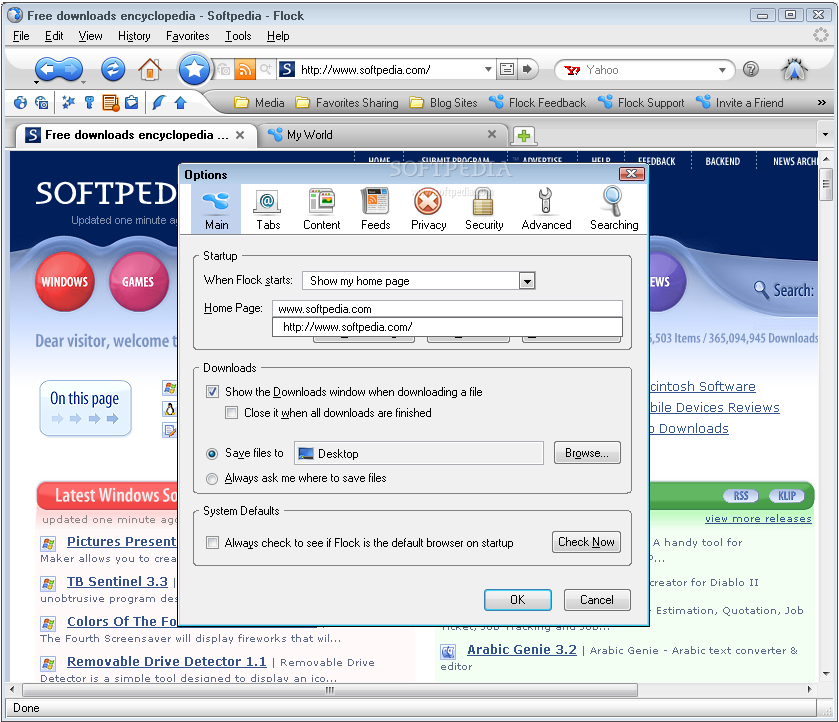
Task: Open the Content options panel
Action: coord(321,209)
